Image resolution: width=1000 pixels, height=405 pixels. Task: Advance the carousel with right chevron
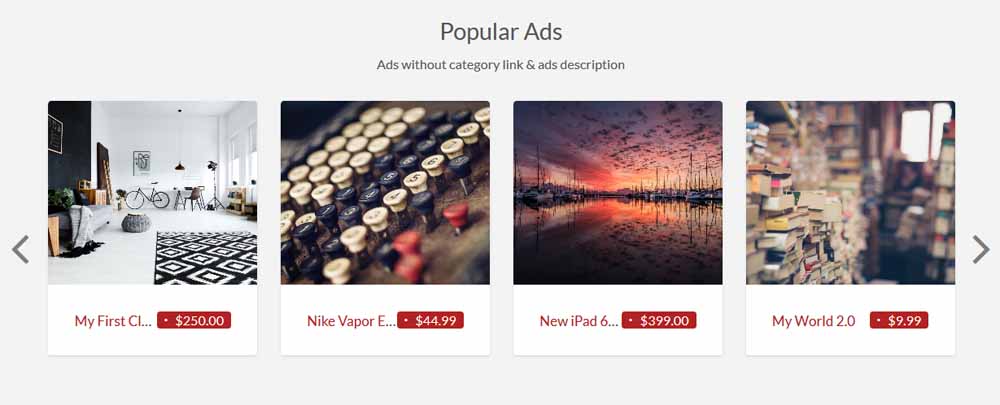click(x=980, y=249)
